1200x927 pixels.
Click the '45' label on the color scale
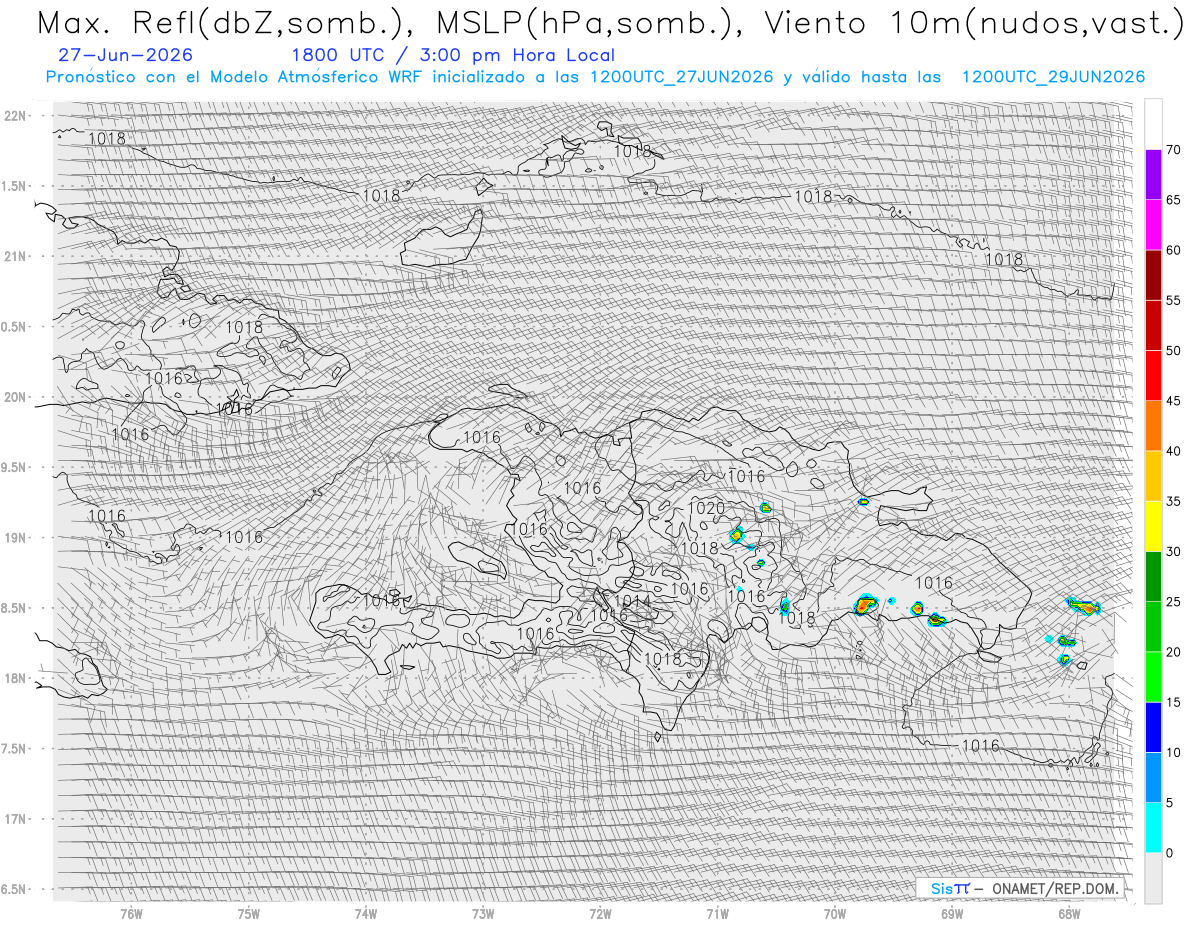(1174, 401)
